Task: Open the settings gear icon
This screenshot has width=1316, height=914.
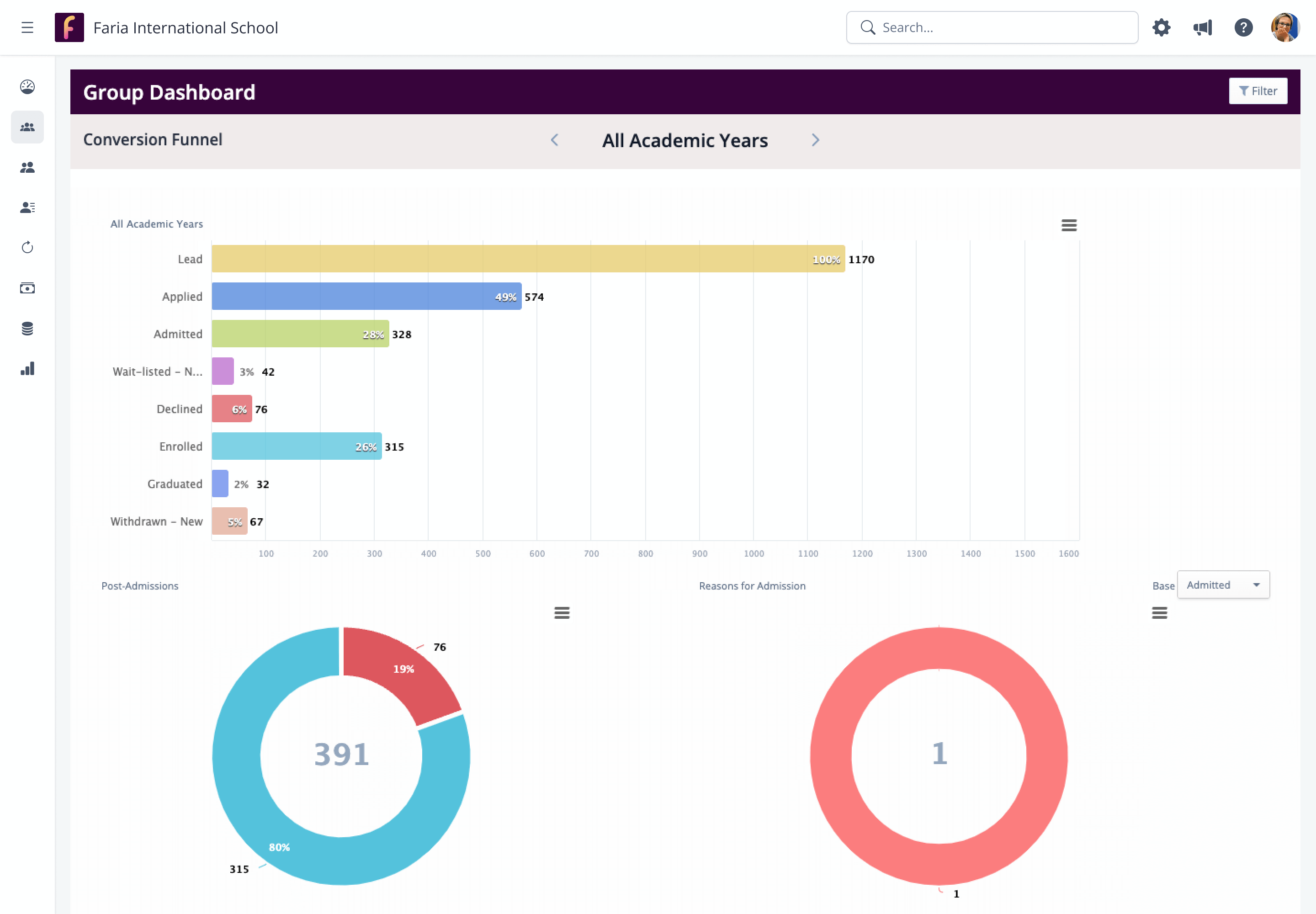Action: (1161, 27)
